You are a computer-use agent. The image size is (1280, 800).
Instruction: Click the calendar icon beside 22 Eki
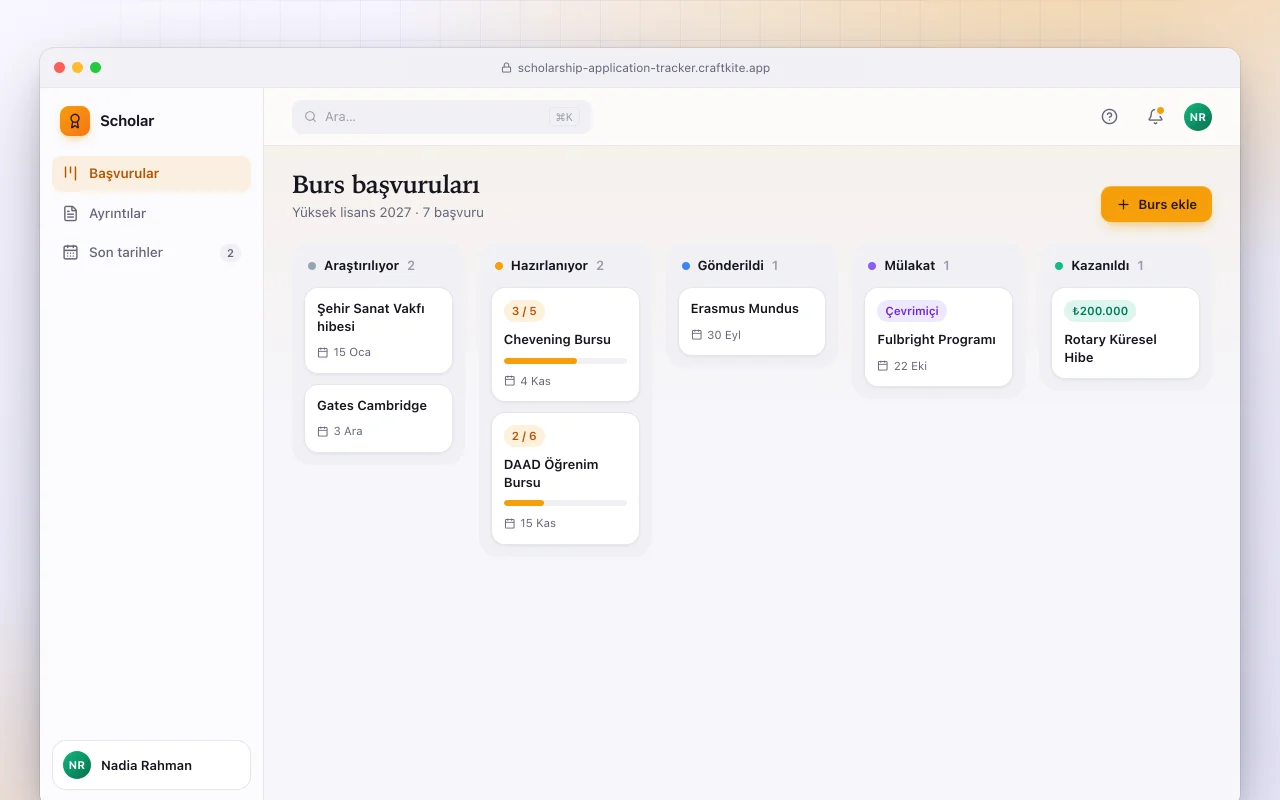883,366
